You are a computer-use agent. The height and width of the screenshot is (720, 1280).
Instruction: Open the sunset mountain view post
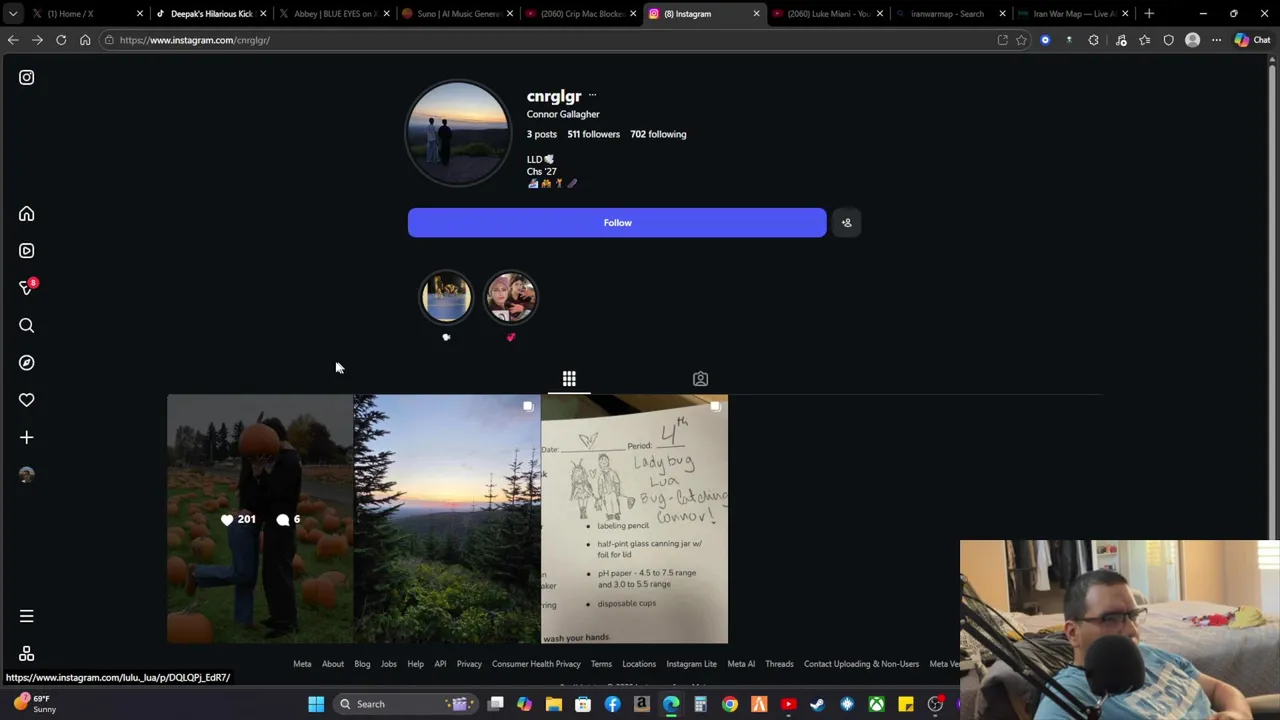[x=447, y=519]
